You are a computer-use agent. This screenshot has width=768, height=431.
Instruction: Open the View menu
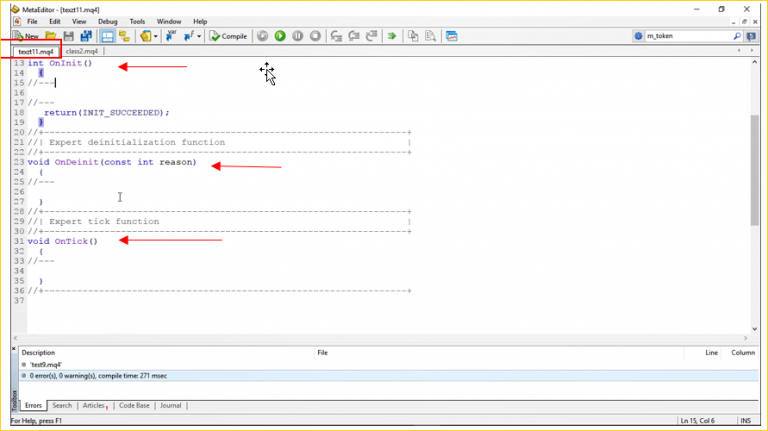(x=79, y=22)
